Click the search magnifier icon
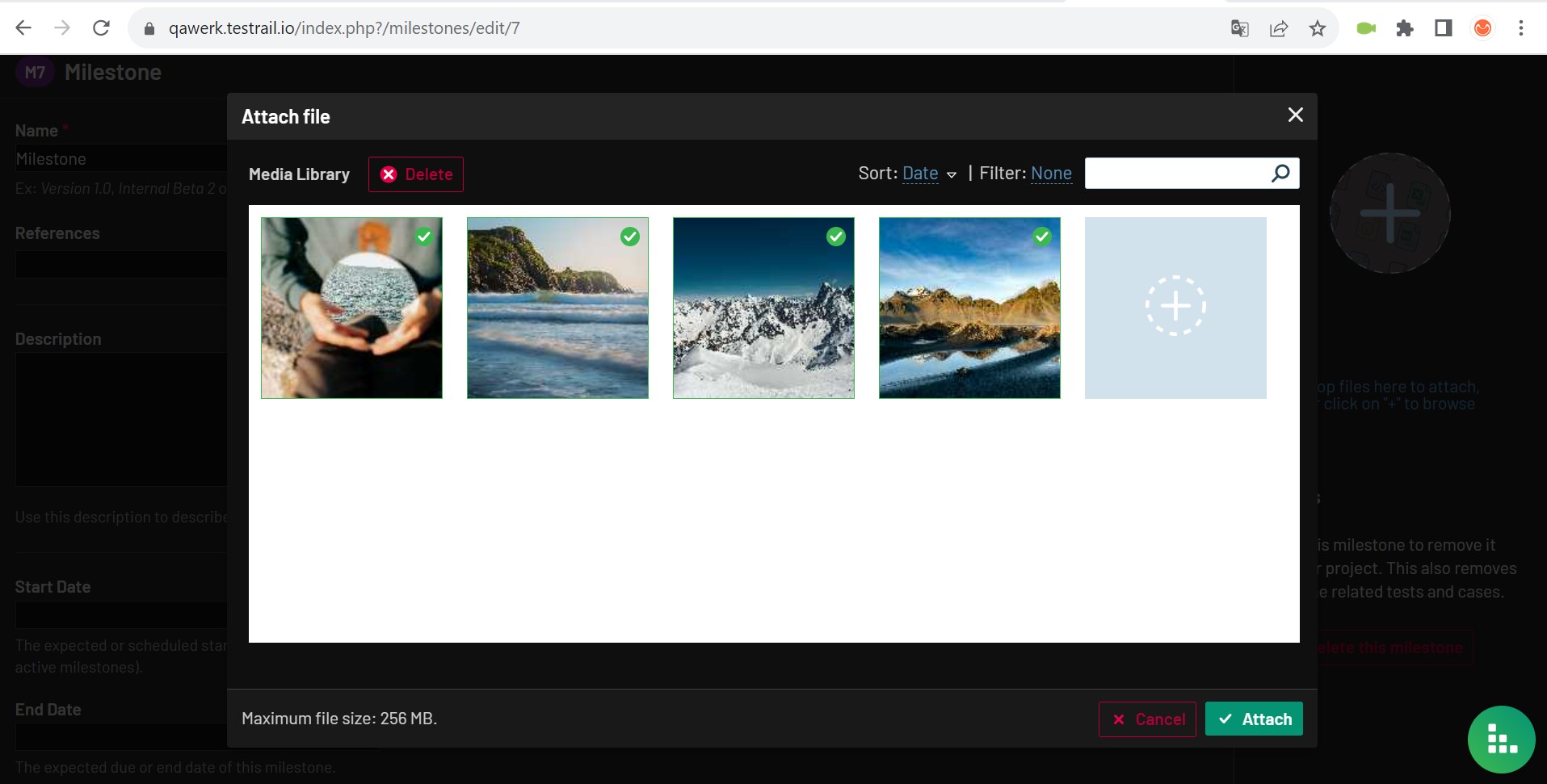This screenshot has width=1547, height=784. coord(1280,173)
